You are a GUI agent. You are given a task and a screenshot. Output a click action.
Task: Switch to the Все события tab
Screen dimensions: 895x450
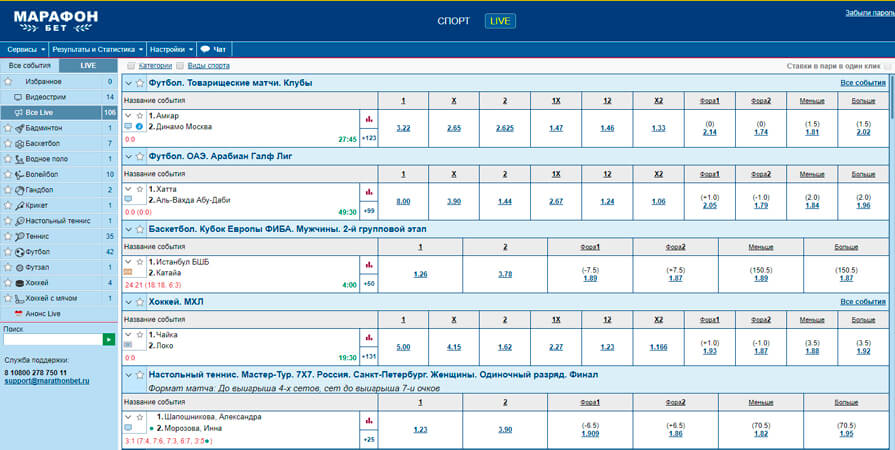30,66
